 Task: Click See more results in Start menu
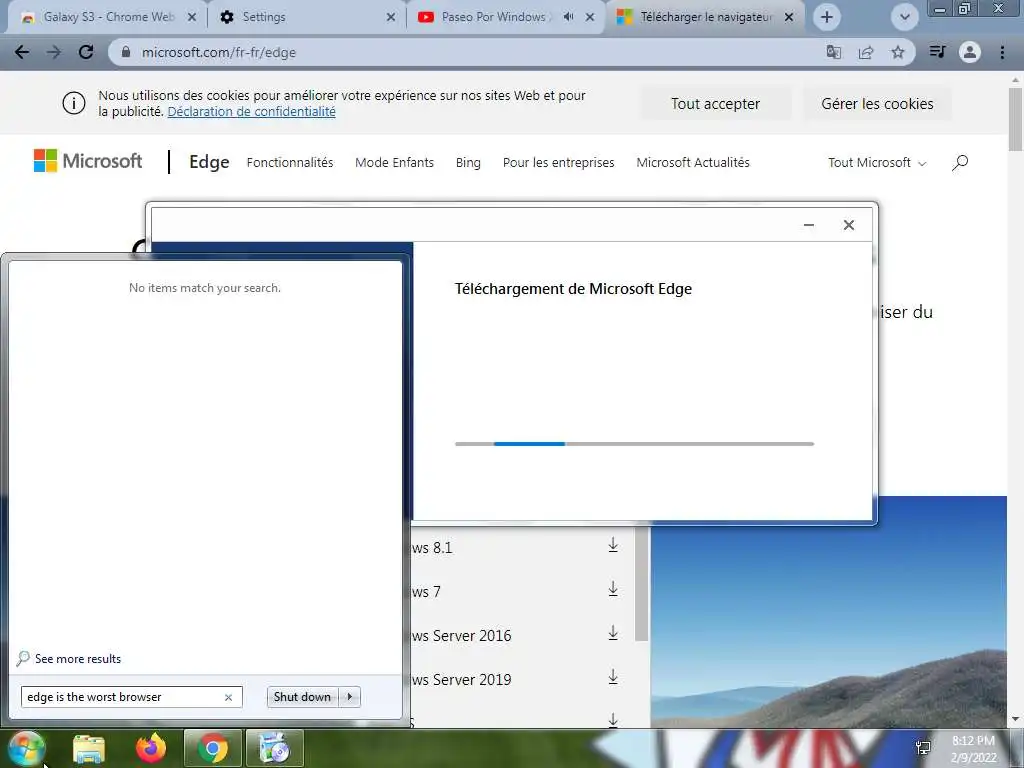pos(69,659)
